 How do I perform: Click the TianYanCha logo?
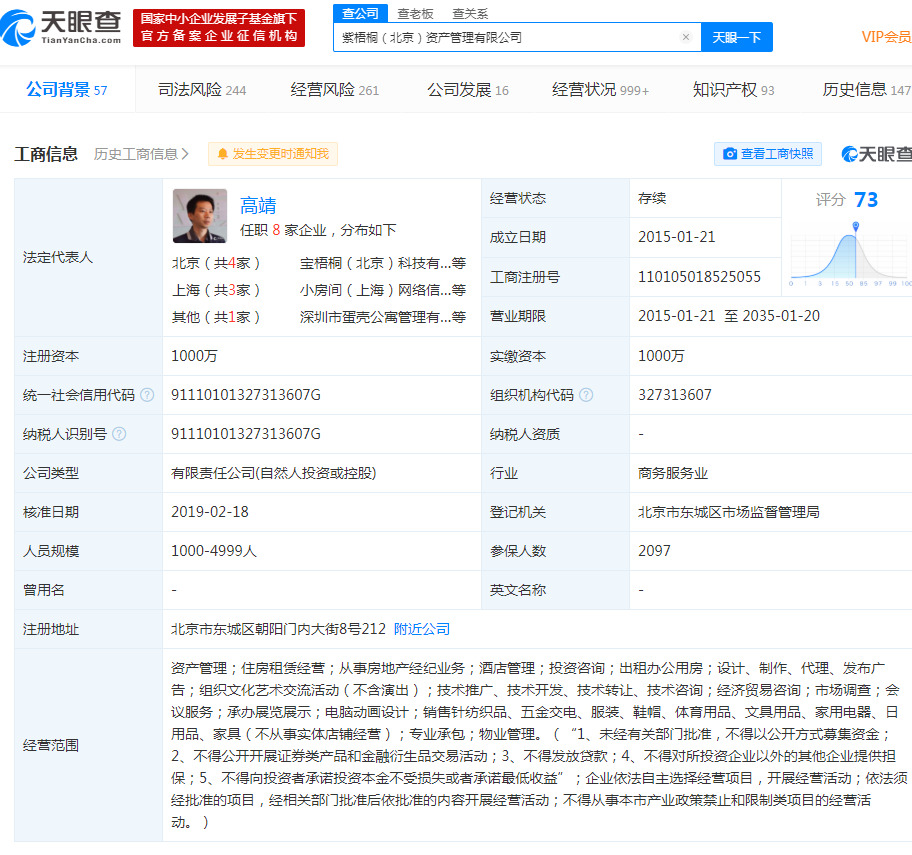click(61, 27)
